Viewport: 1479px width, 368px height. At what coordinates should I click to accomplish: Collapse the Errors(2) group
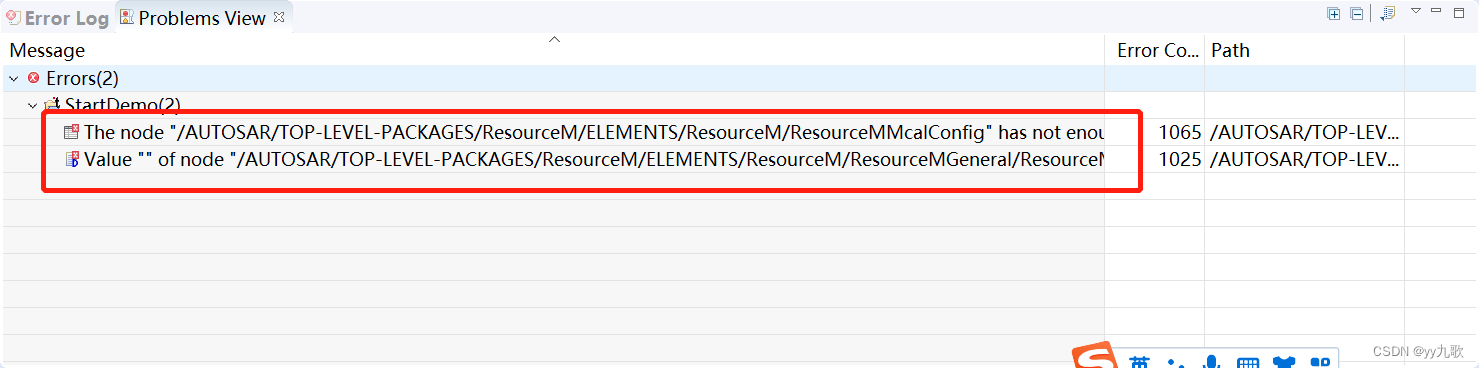tap(13, 78)
